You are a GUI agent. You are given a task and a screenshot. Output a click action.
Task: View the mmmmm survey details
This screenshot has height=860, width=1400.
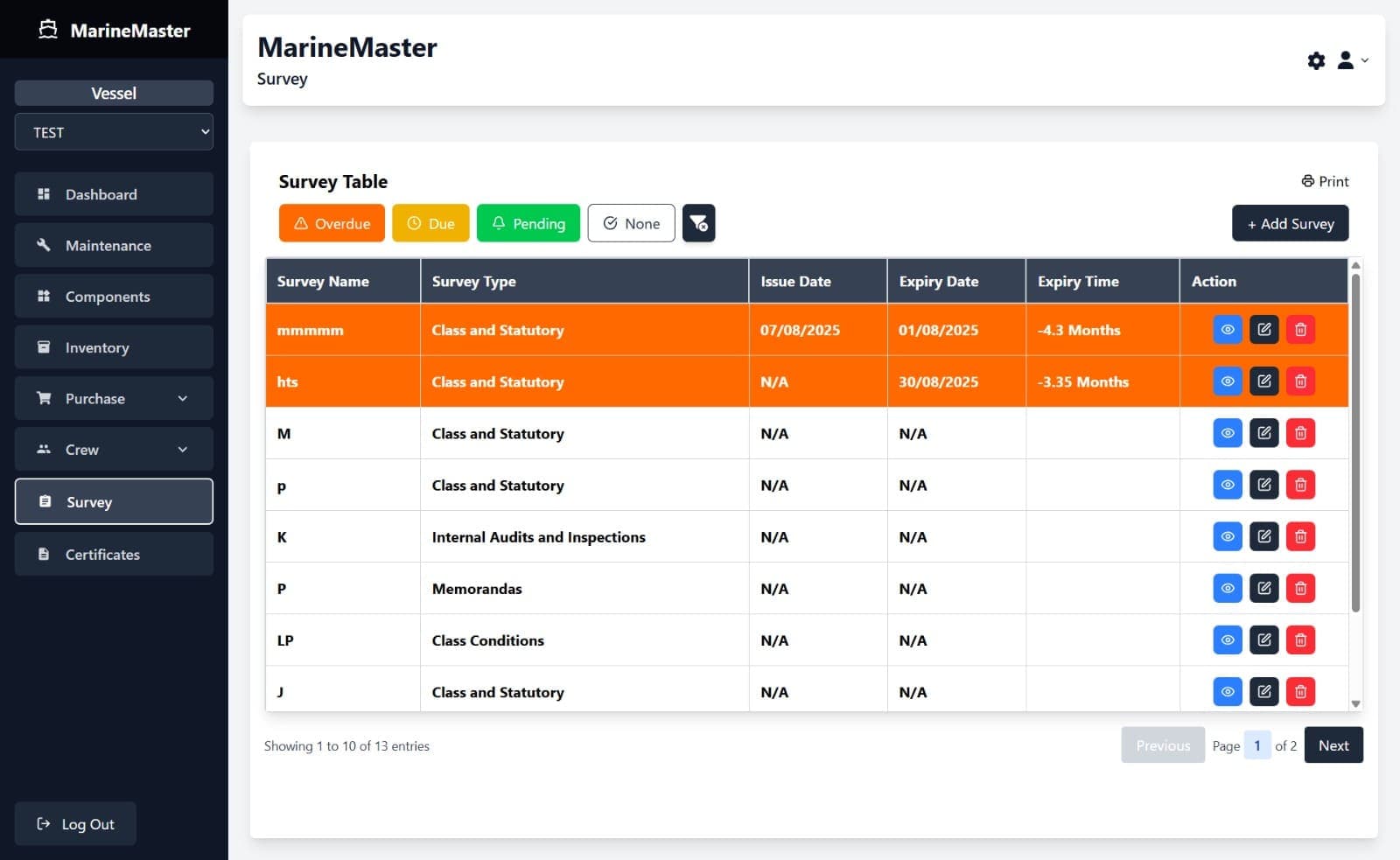(x=1227, y=330)
